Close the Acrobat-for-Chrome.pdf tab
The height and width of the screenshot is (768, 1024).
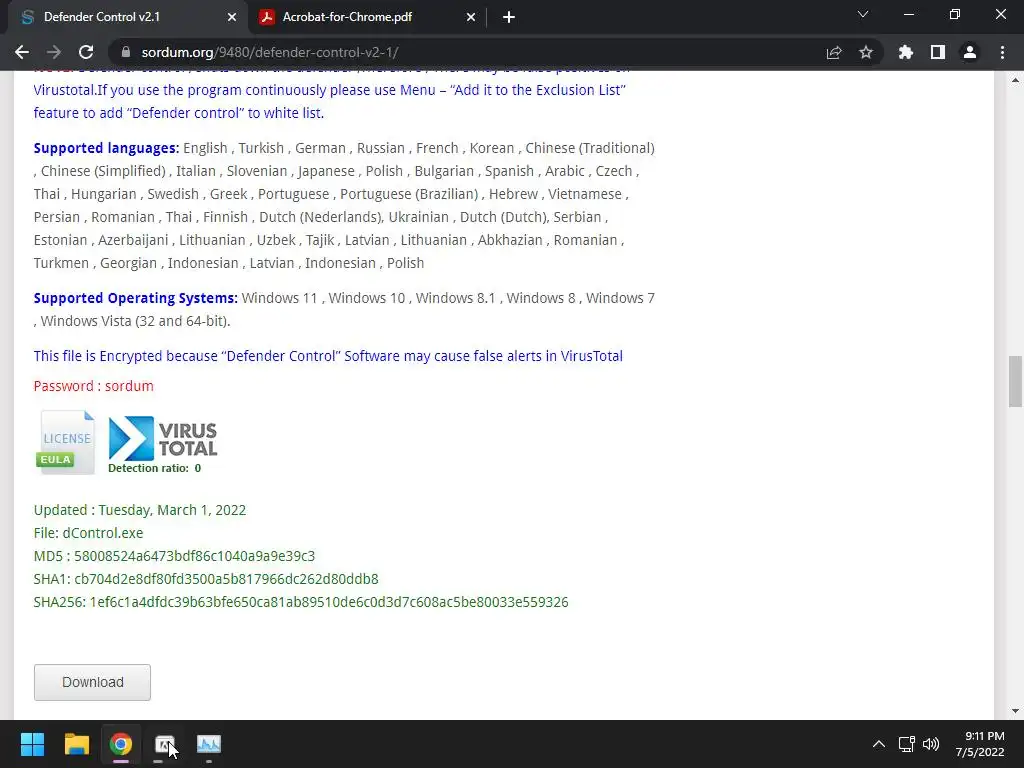[471, 18]
